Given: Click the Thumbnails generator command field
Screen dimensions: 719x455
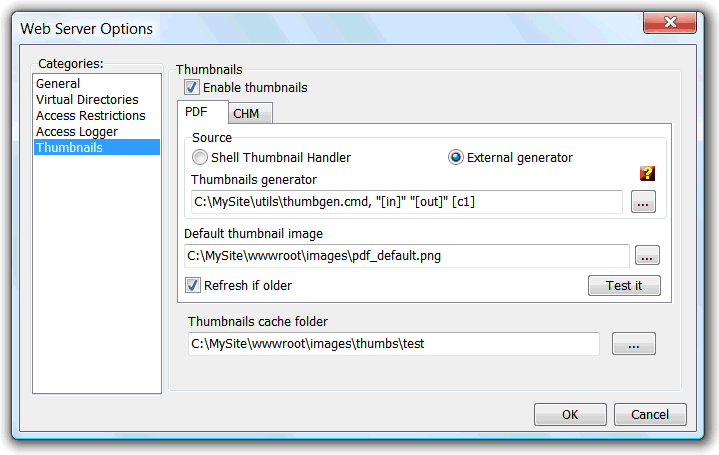Looking at the screenshot, I should pyautogui.click(x=407, y=202).
